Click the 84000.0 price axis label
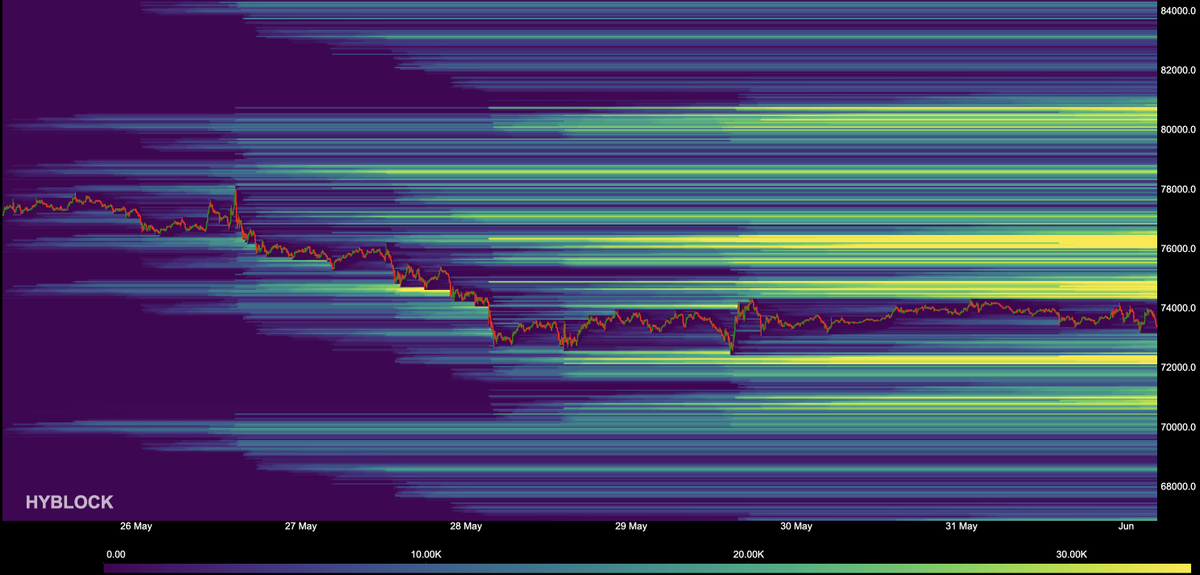Viewport: 1200px width, 575px height. point(1179,11)
